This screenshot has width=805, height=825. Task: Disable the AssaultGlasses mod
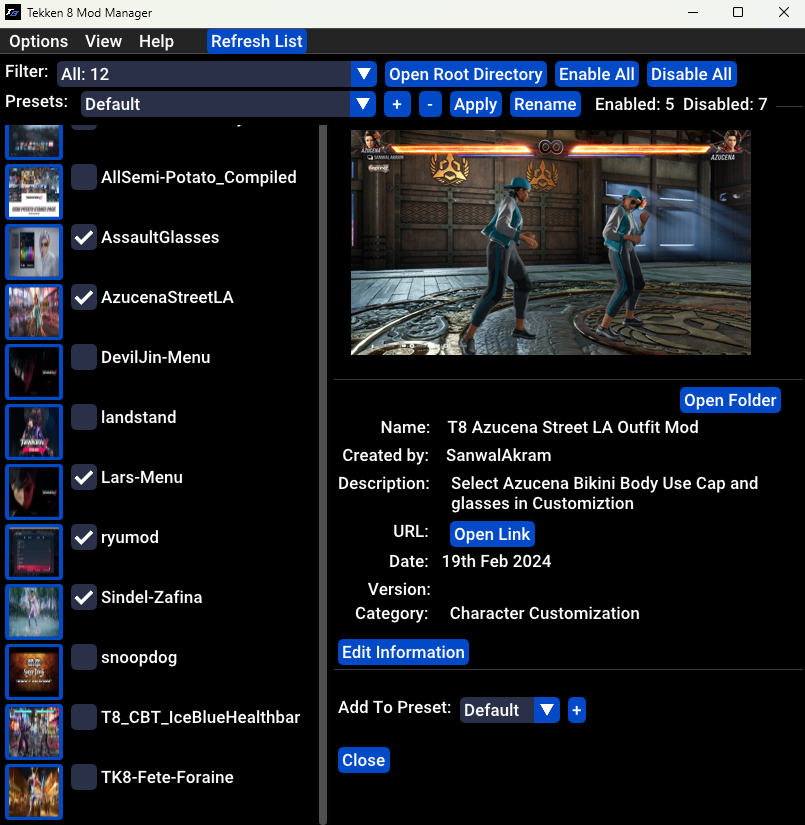(83, 237)
